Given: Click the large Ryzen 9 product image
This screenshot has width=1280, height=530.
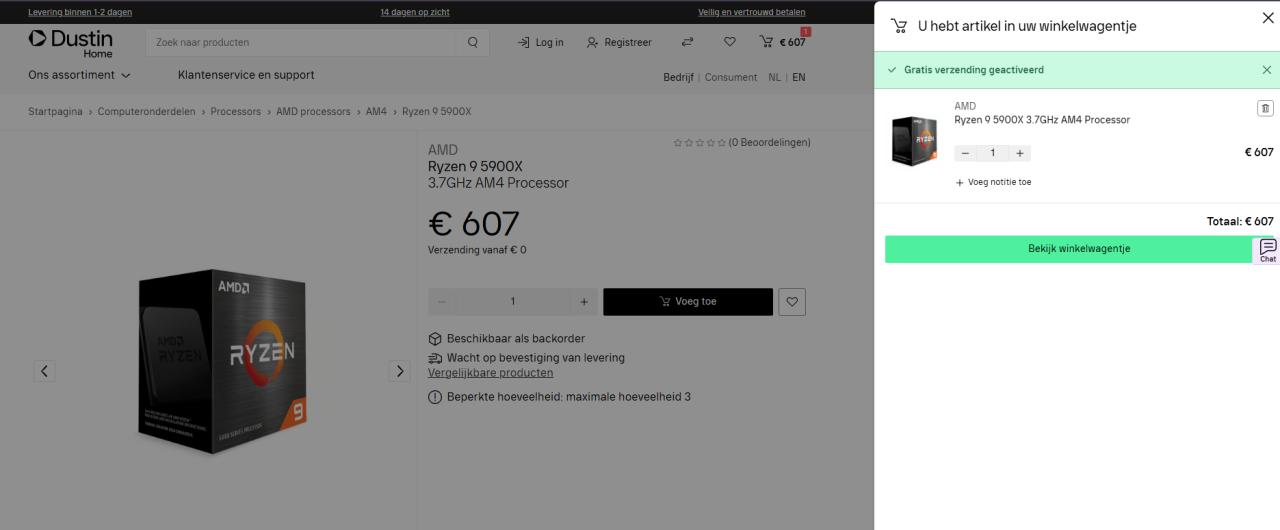Looking at the screenshot, I should tap(221, 361).
